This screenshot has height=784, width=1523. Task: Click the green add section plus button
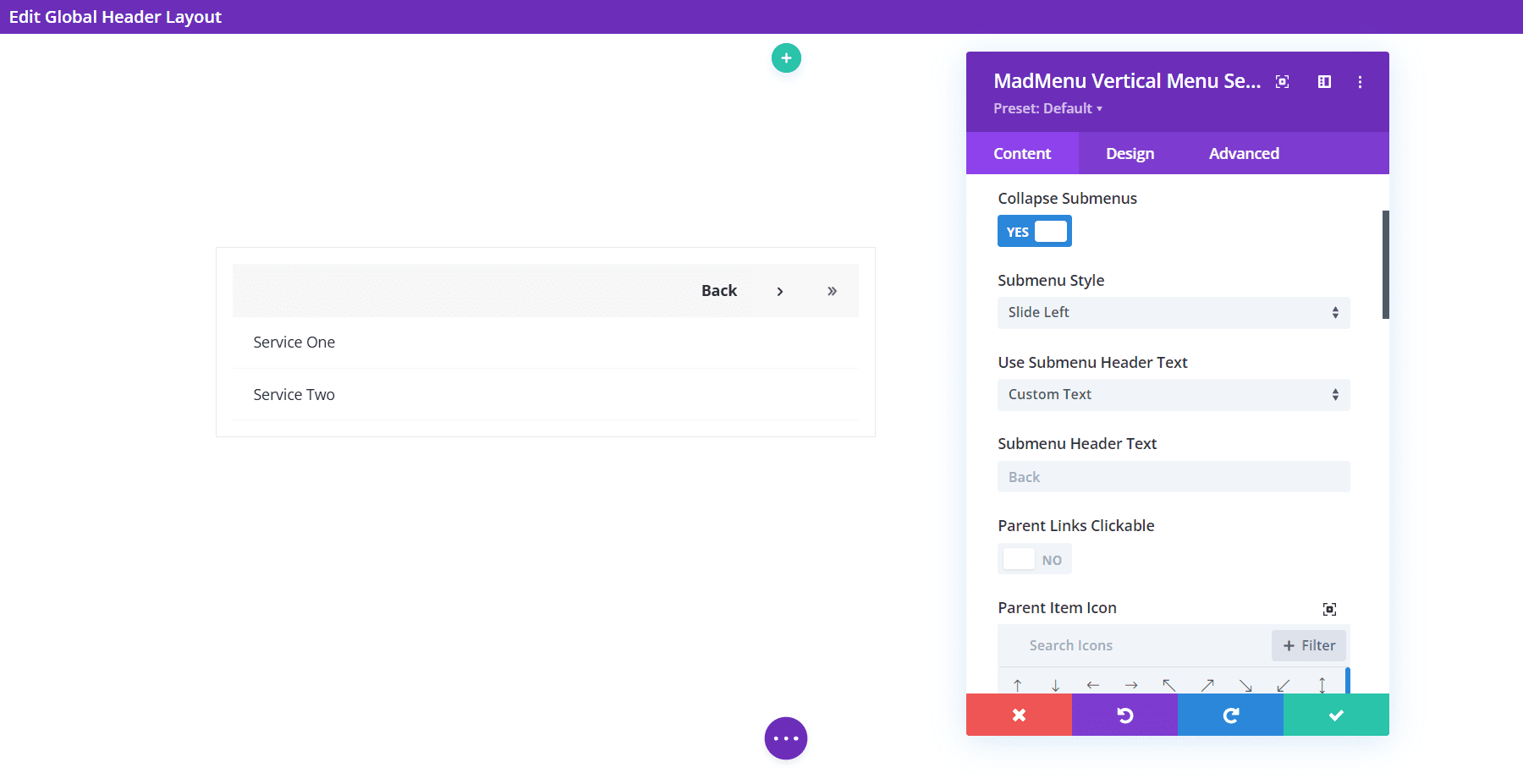pos(786,58)
